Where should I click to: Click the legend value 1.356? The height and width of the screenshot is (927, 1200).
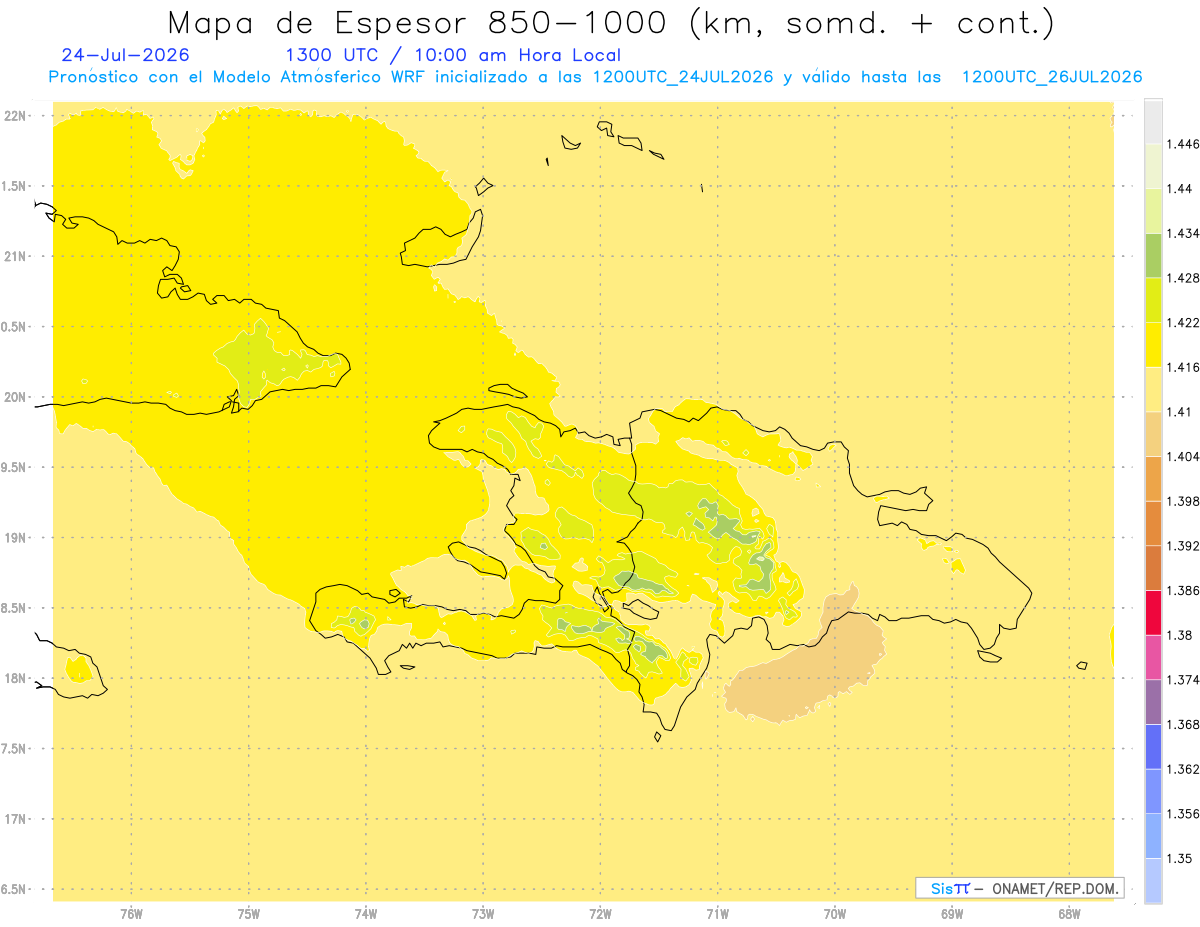coord(1185,813)
